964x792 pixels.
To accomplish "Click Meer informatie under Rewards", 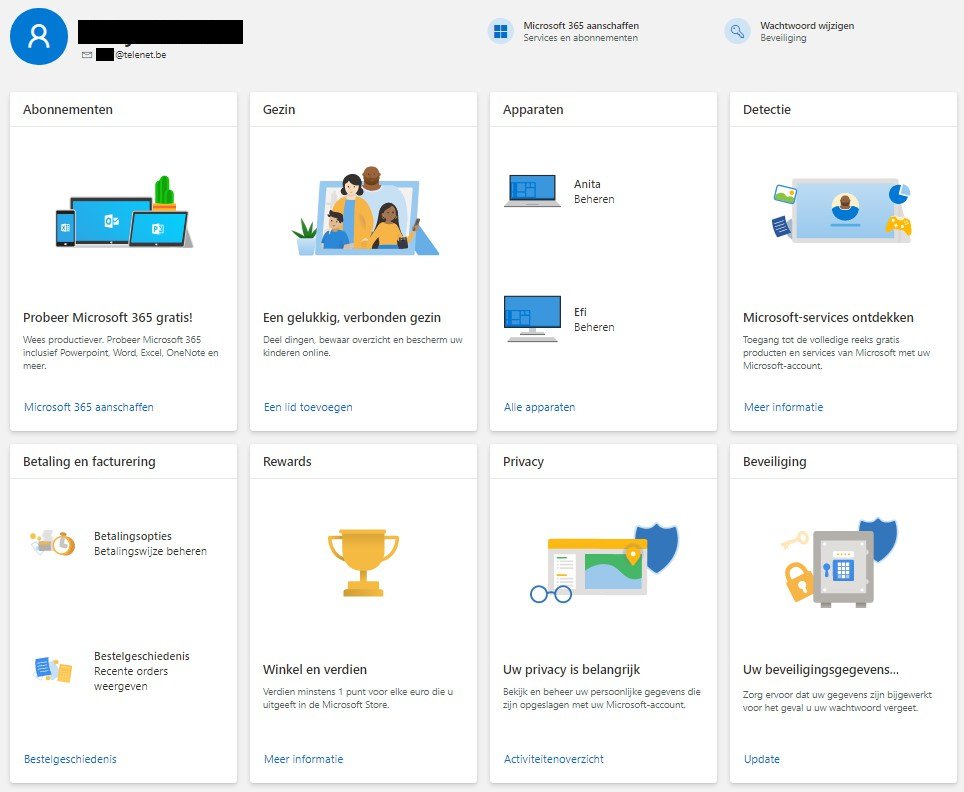I will (x=304, y=759).
